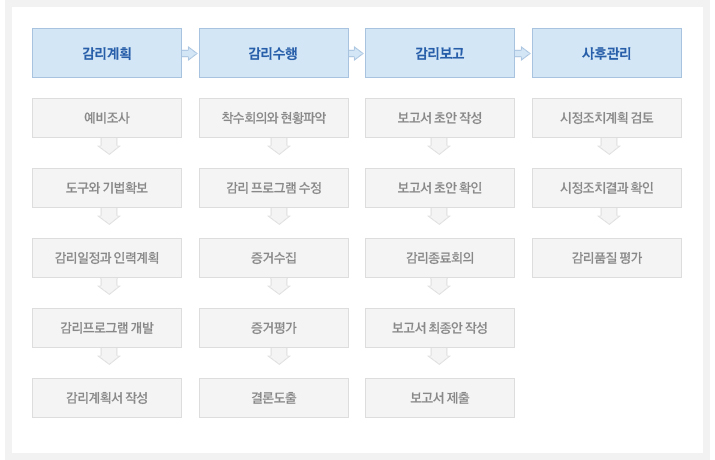Click the 감리종료회의 box
The image size is (715, 460).
[x=440, y=258]
